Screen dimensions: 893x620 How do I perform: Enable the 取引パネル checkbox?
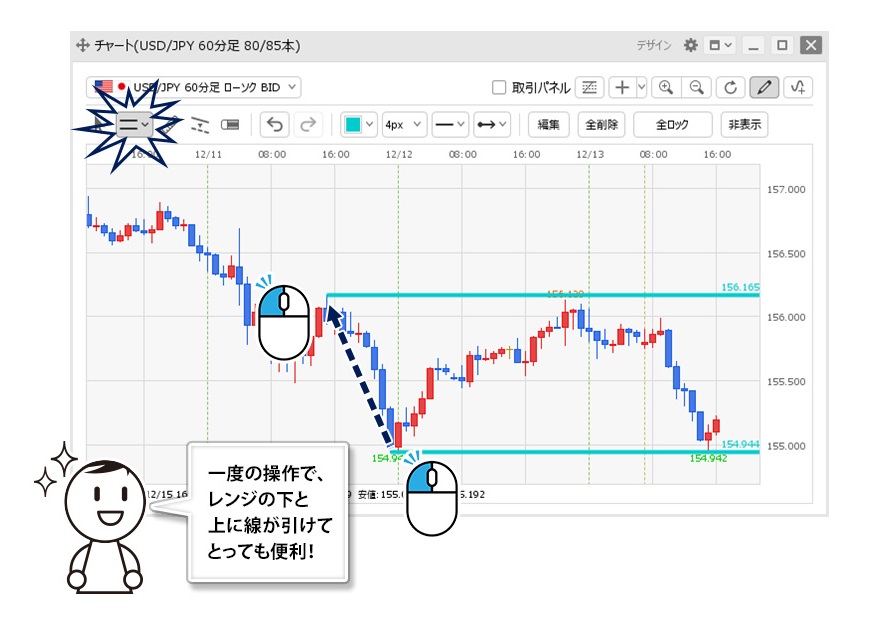click(x=500, y=87)
